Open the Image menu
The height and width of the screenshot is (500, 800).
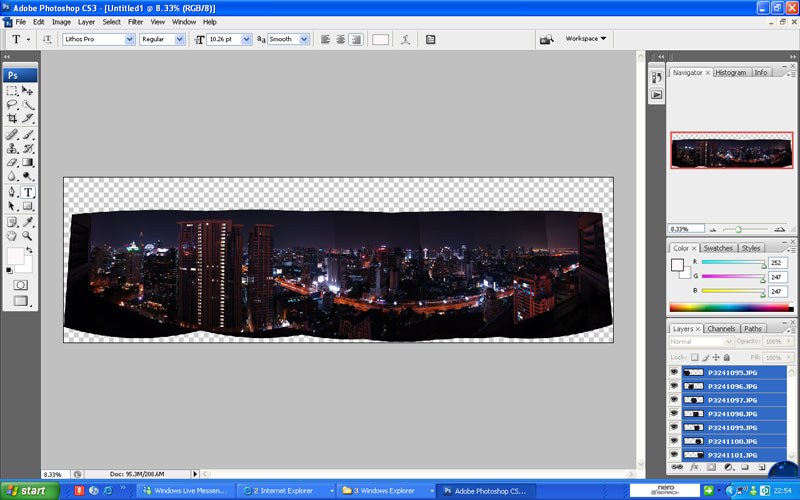61,22
